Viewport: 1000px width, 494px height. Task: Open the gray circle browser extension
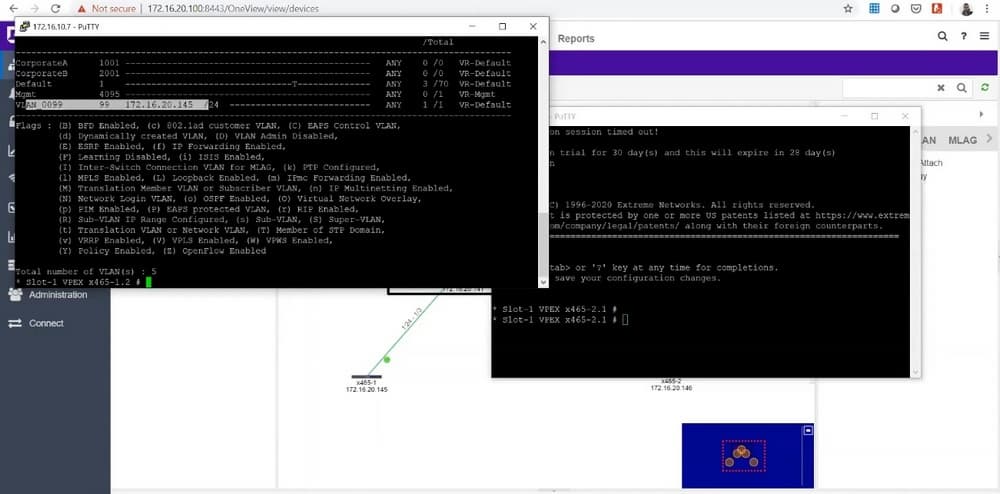[x=895, y=9]
